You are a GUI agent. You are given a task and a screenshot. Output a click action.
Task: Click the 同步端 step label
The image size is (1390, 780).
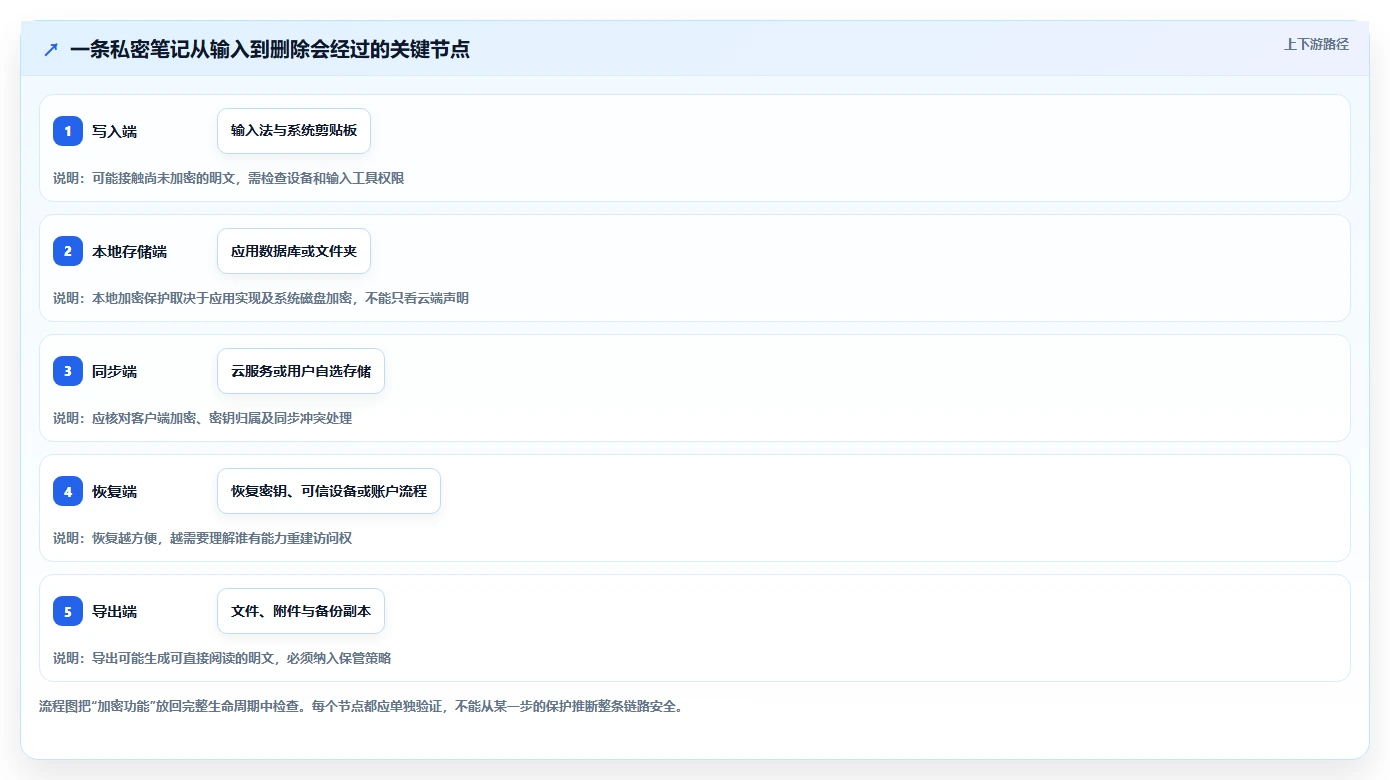(x=115, y=371)
